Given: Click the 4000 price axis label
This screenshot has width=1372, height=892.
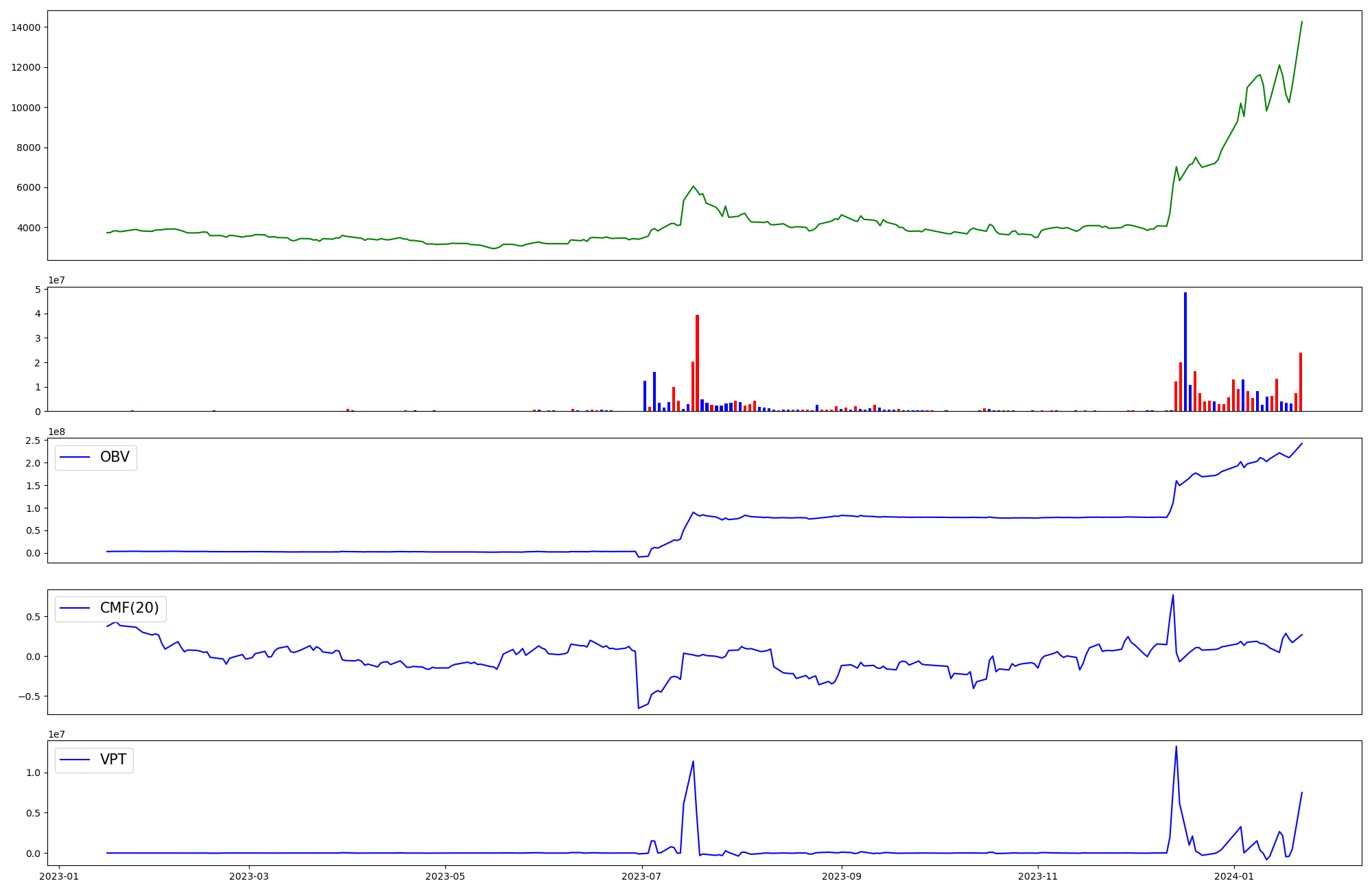Looking at the screenshot, I should [28, 228].
